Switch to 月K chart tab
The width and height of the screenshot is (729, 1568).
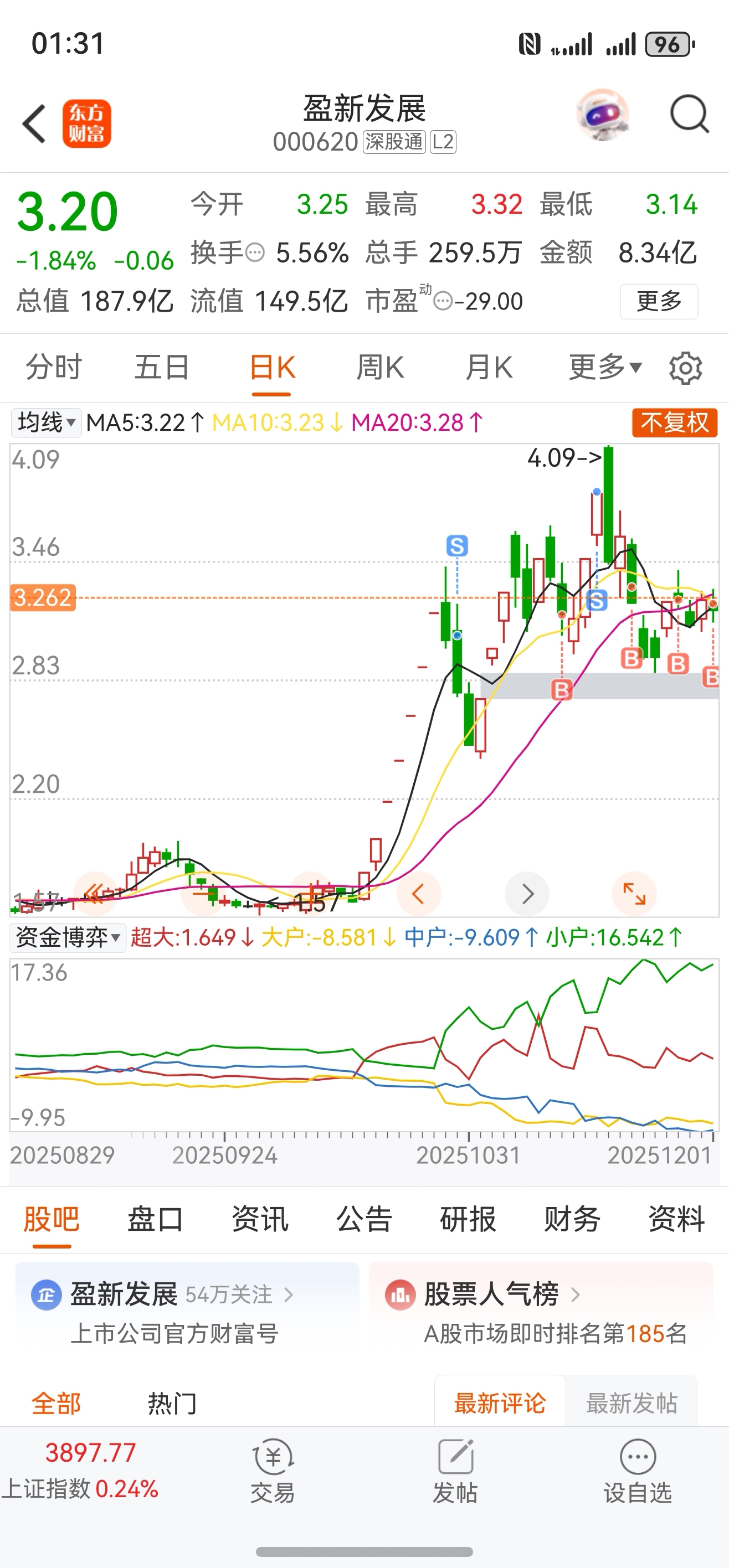coord(489,368)
